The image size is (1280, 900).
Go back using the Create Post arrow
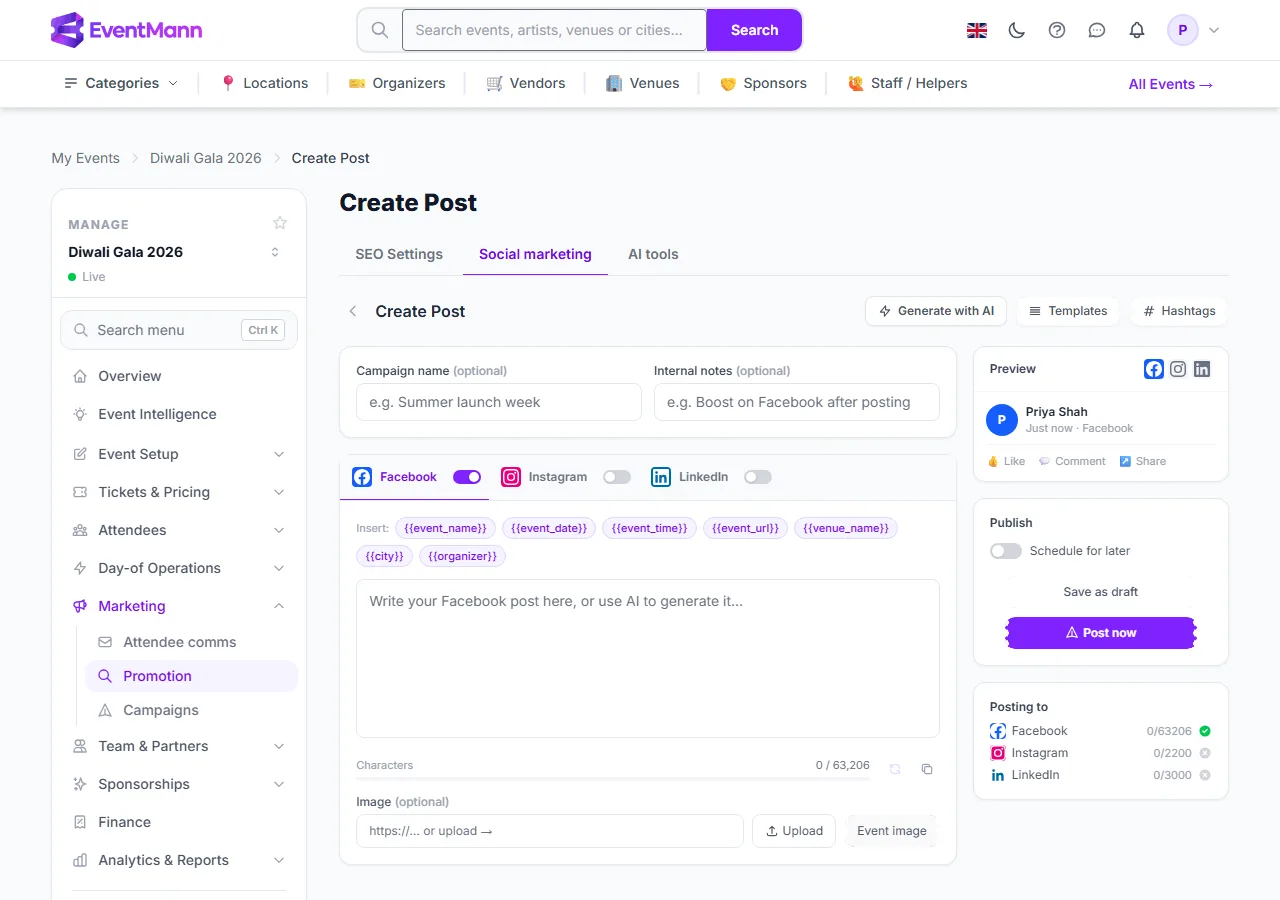coord(353,311)
